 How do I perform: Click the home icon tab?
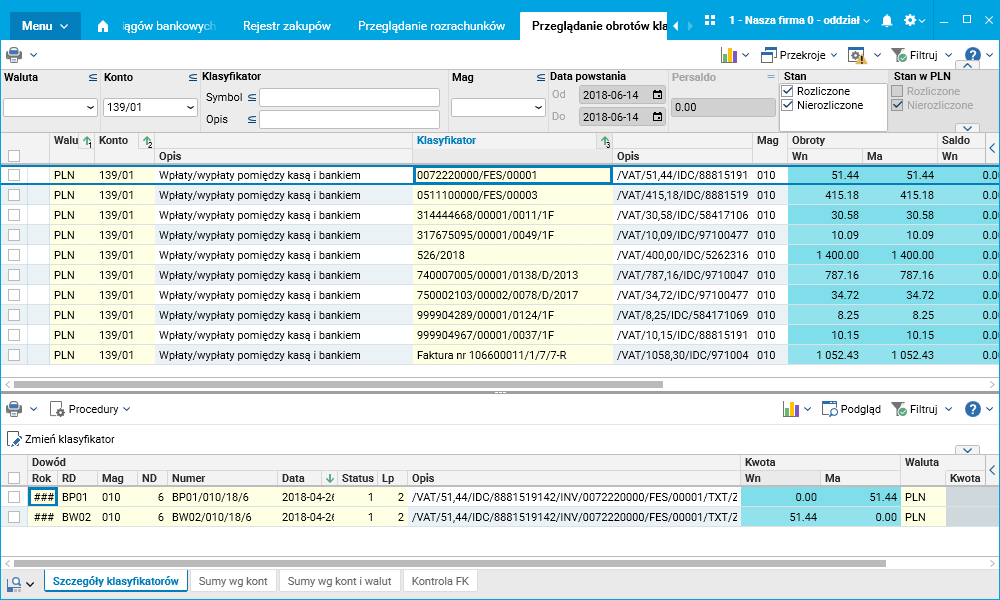(103, 26)
